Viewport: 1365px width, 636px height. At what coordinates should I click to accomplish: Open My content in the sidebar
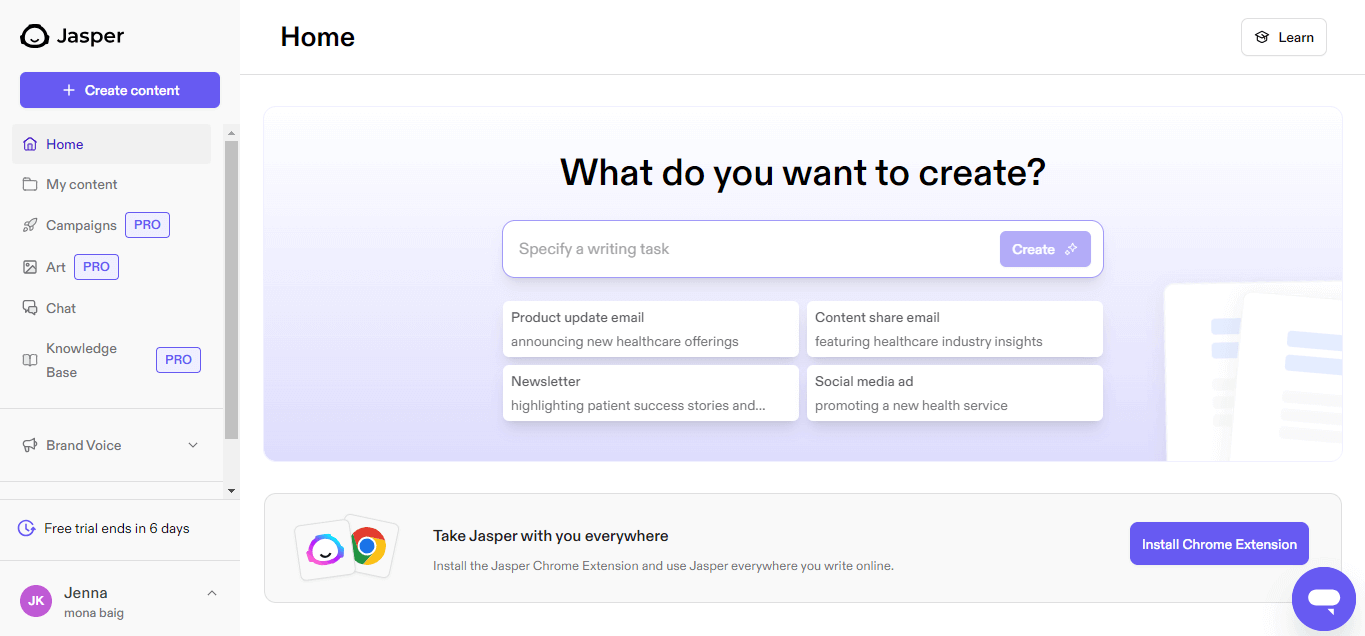click(111, 184)
